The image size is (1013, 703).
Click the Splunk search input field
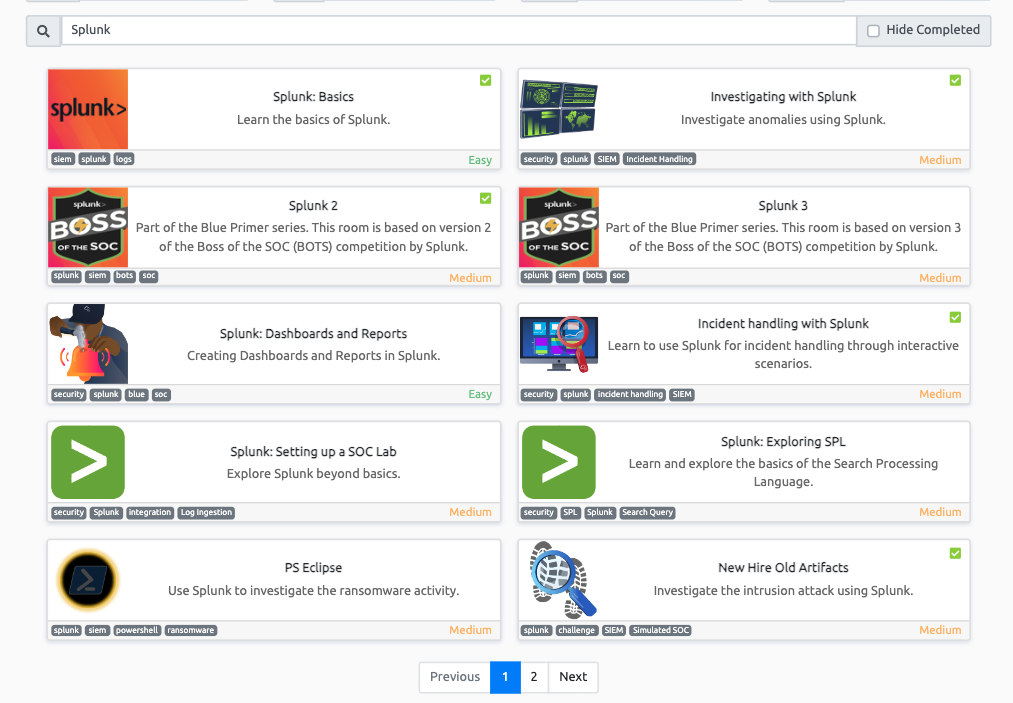click(458, 30)
